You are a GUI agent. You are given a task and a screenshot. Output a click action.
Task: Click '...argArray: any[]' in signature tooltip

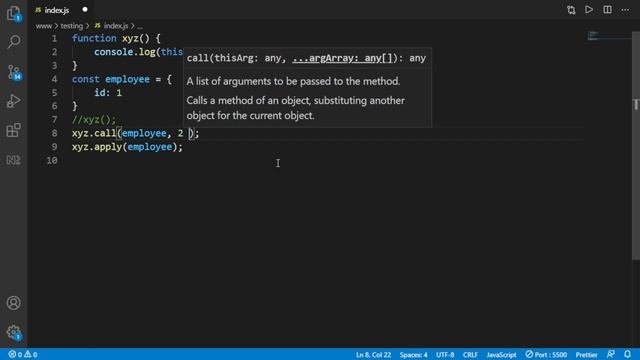click(x=342, y=58)
